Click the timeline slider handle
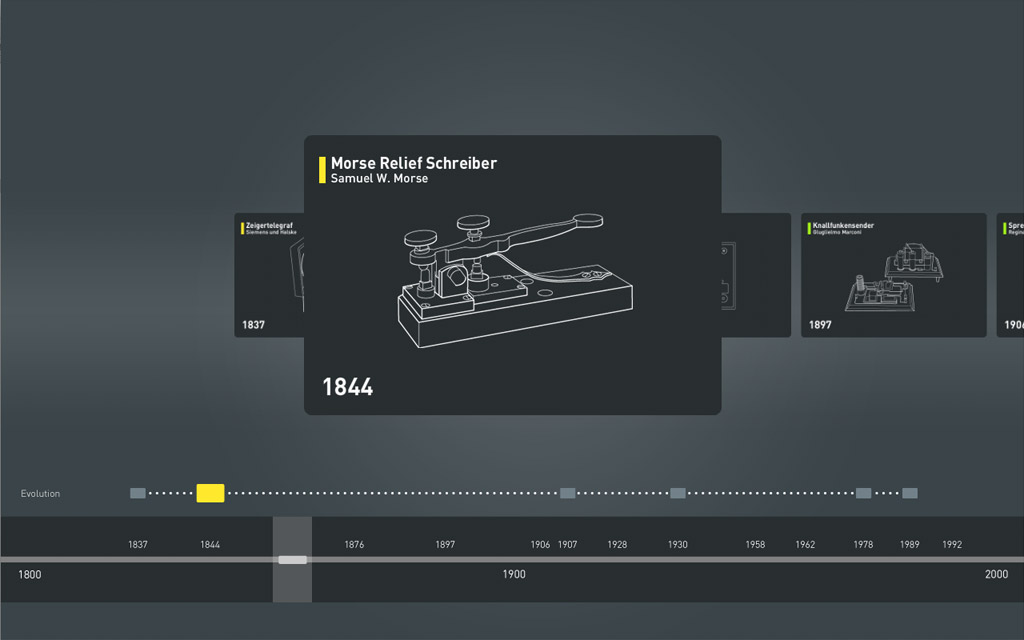This screenshot has width=1024, height=640. (293, 560)
